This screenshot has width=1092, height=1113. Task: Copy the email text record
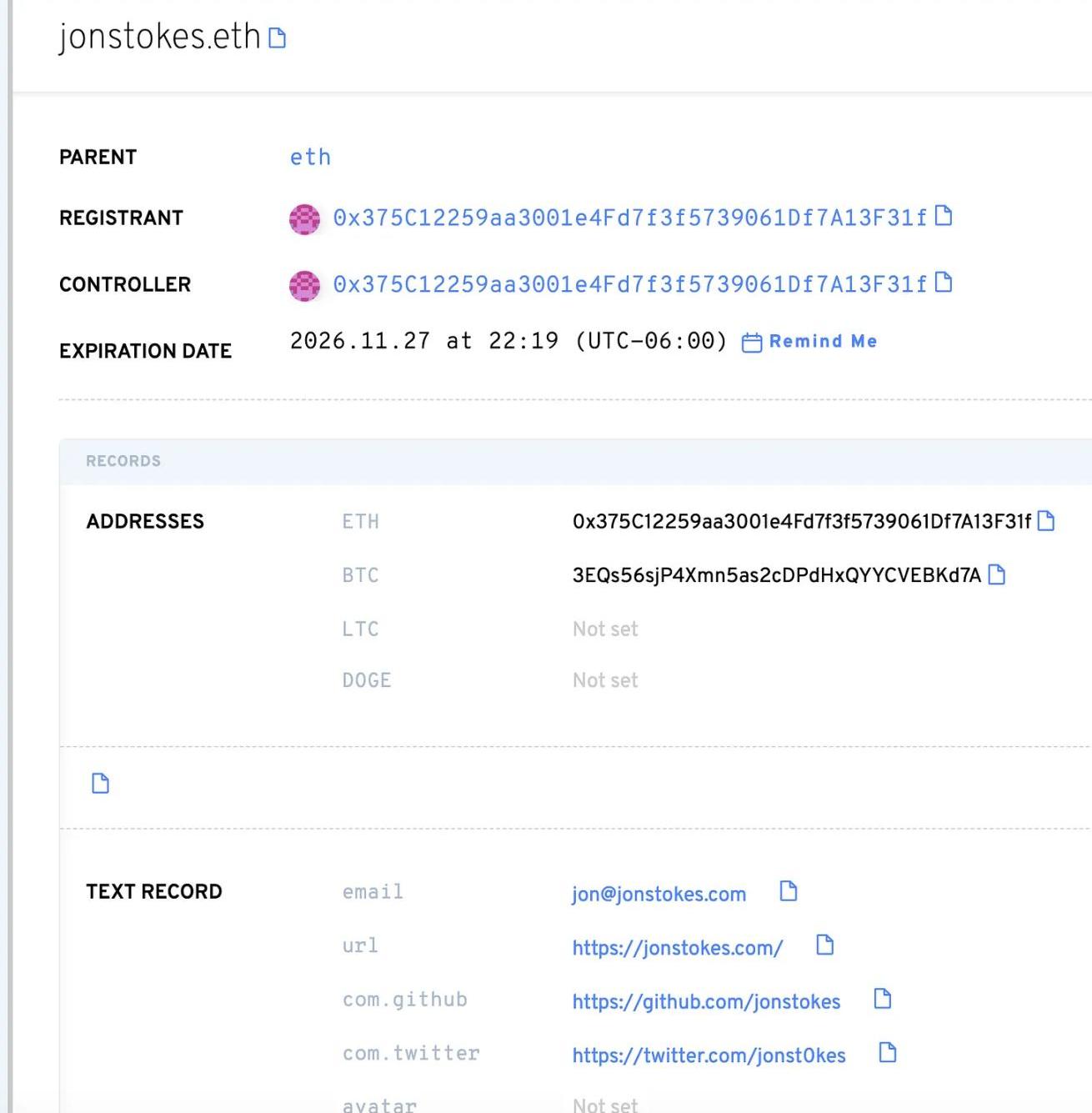(x=788, y=891)
